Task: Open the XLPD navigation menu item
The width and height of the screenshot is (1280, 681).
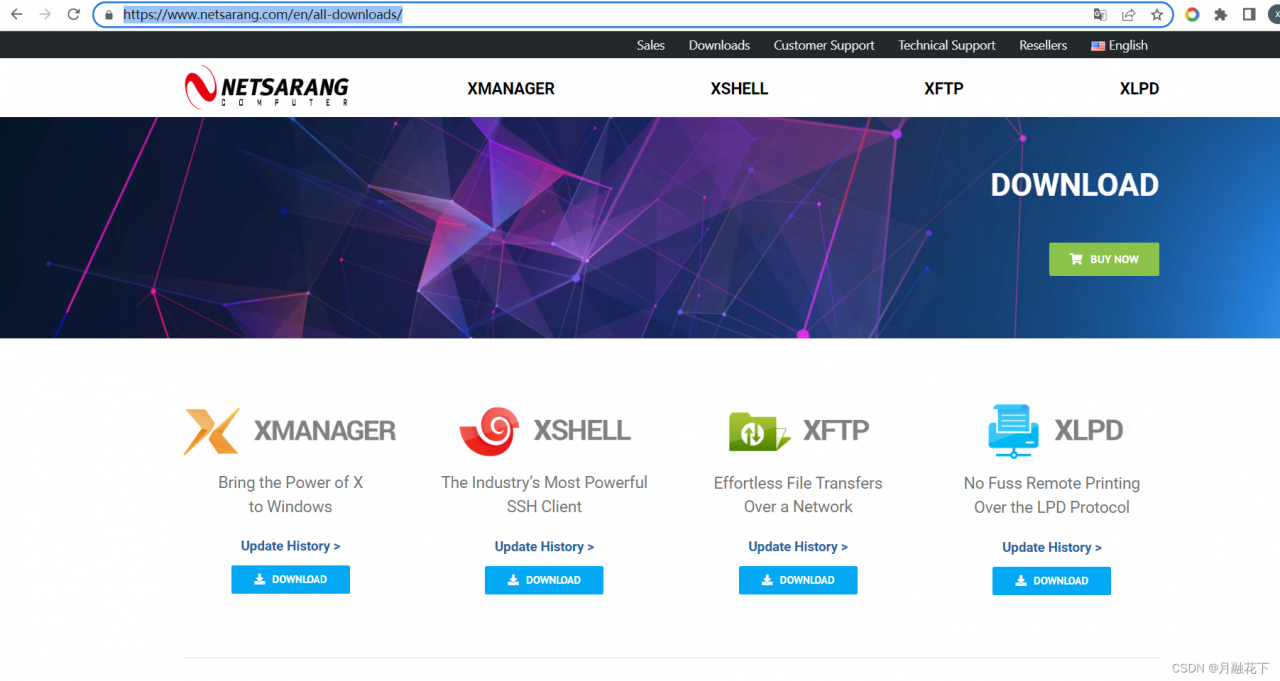Action: [x=1139, y=88]
